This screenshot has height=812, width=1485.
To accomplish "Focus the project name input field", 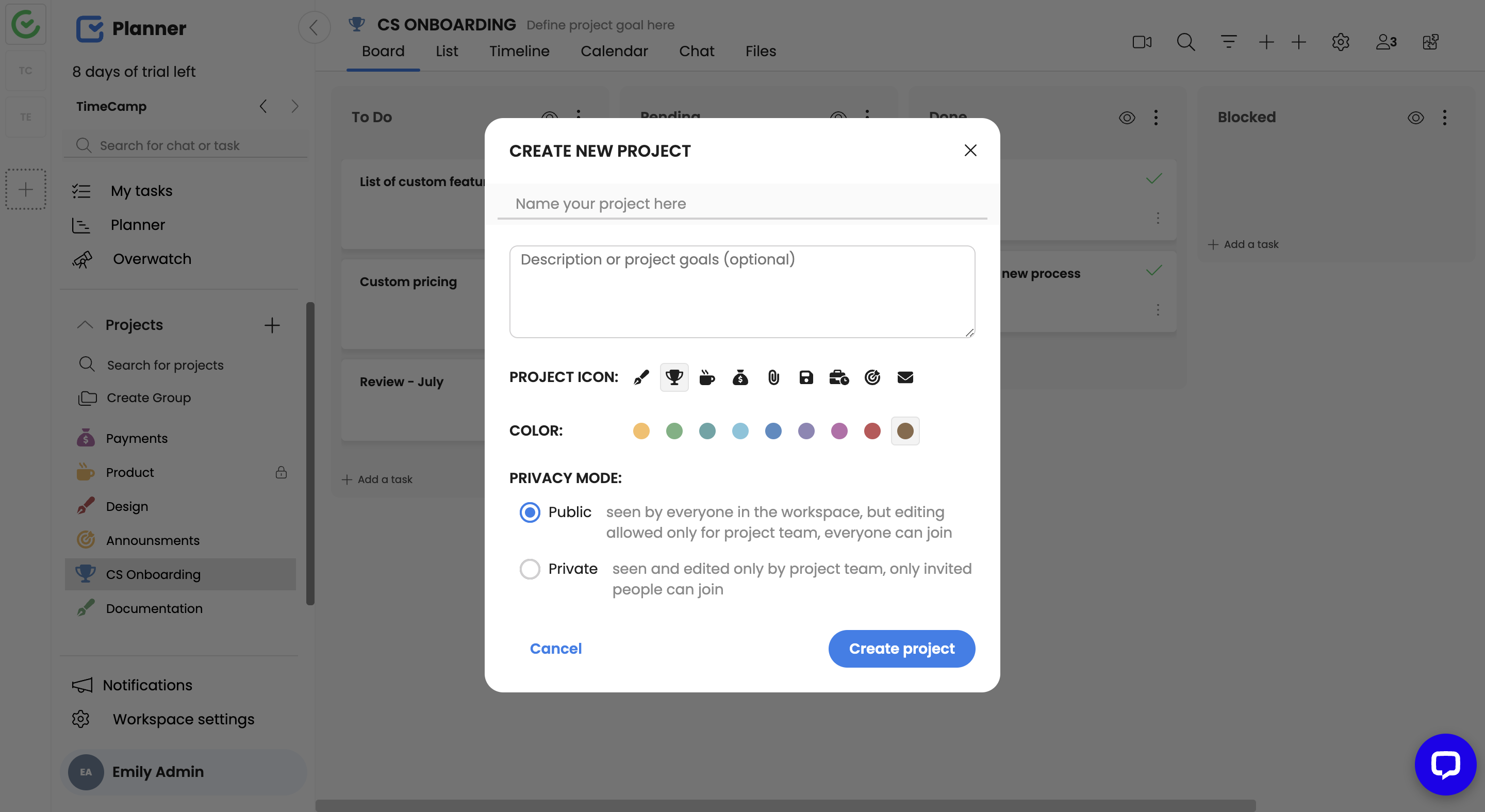I will (742, 204).
